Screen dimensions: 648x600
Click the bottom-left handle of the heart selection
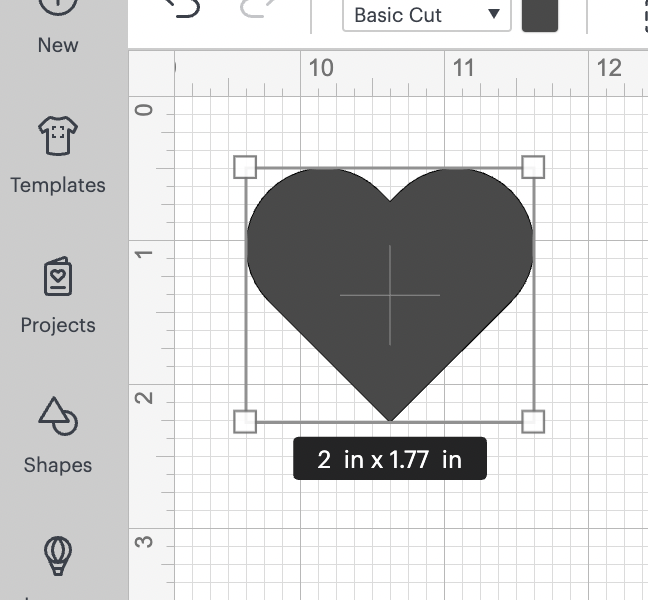pyautogui.click(x=245, y=421)
